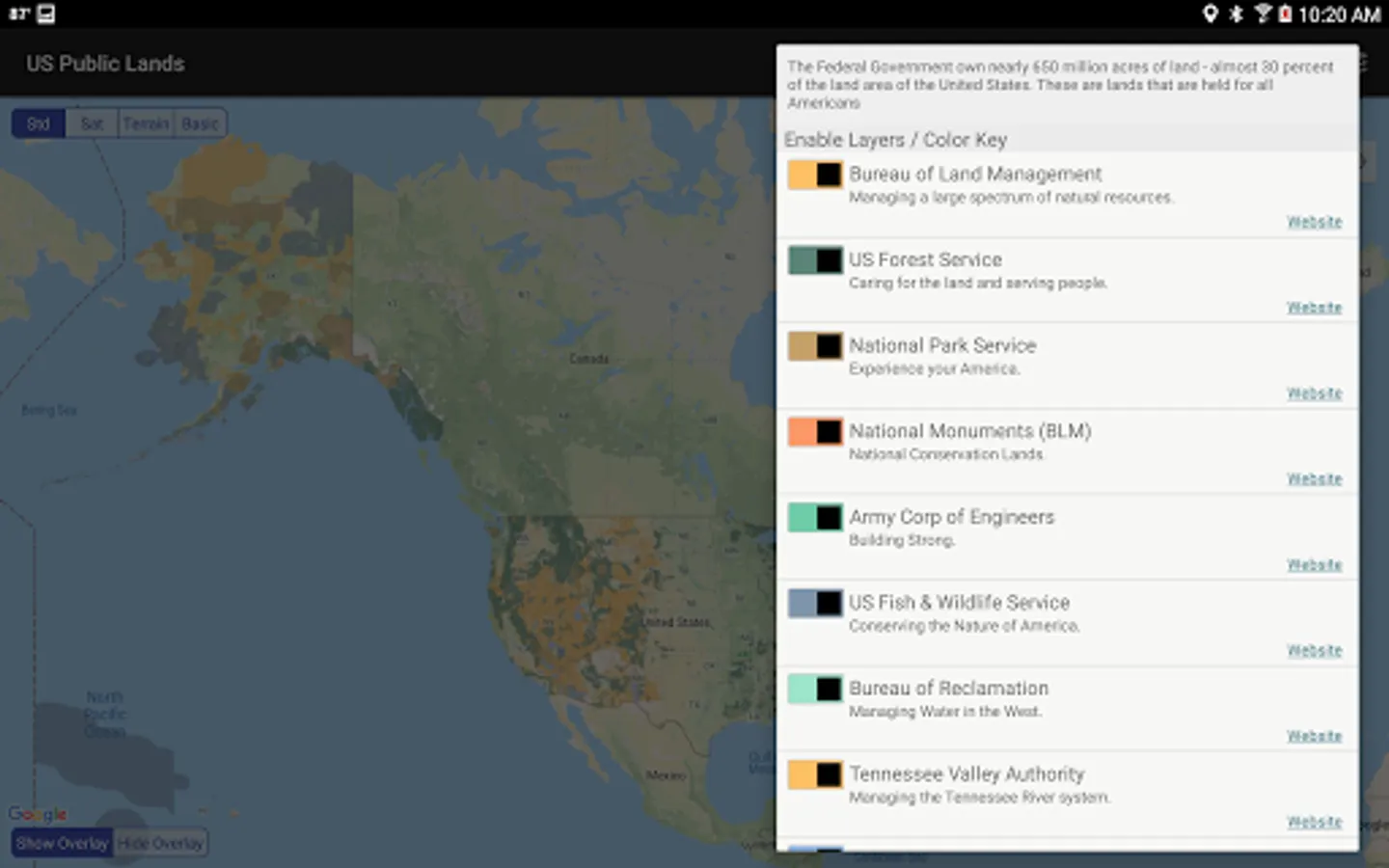Click 'Experience your America.' description text
The width and height of the screenshot is (1389, 868).
click(934, 369)
